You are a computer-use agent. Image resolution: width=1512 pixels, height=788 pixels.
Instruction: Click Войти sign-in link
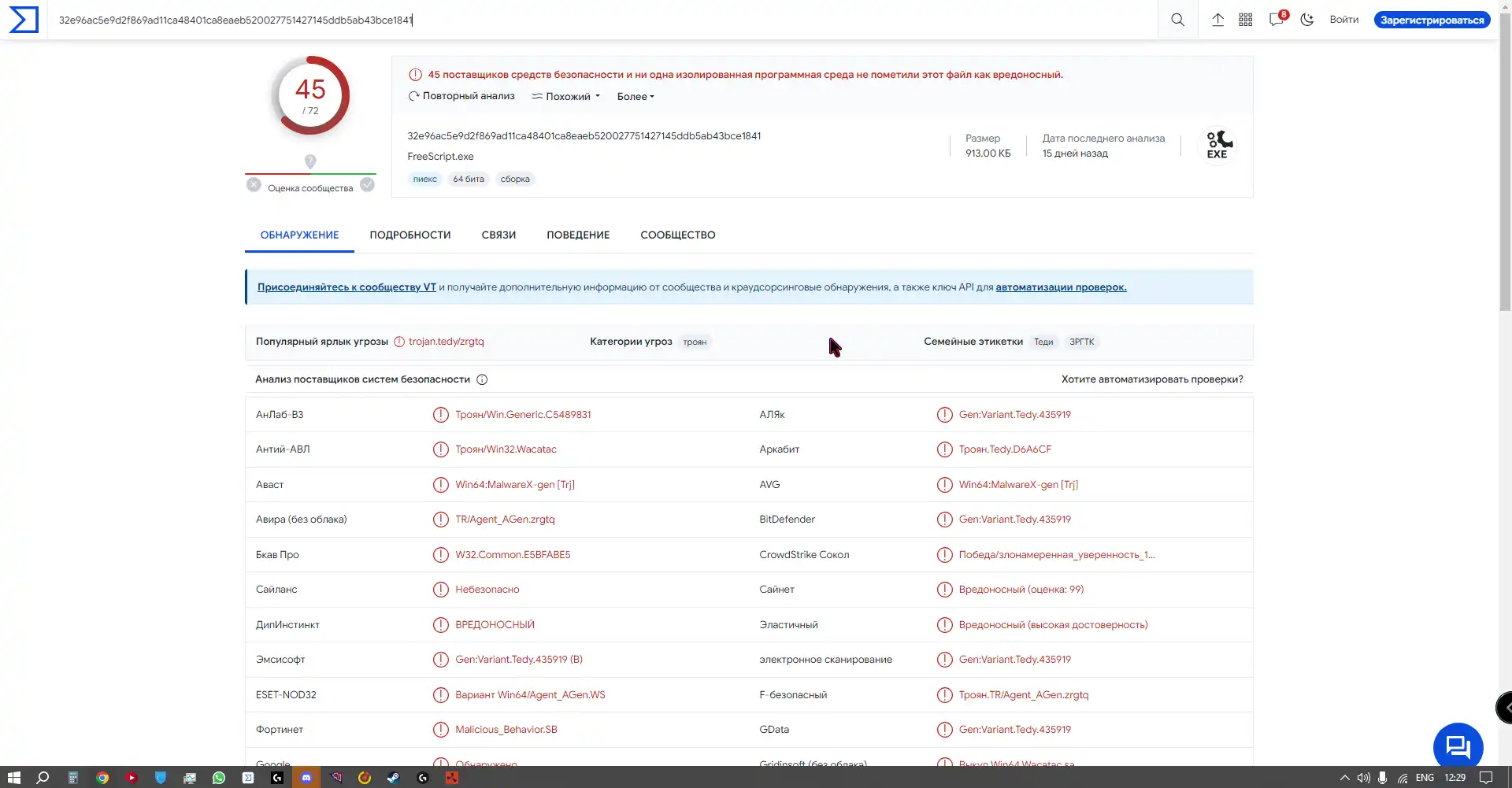pyautogui.click(x=1343, y=20)
